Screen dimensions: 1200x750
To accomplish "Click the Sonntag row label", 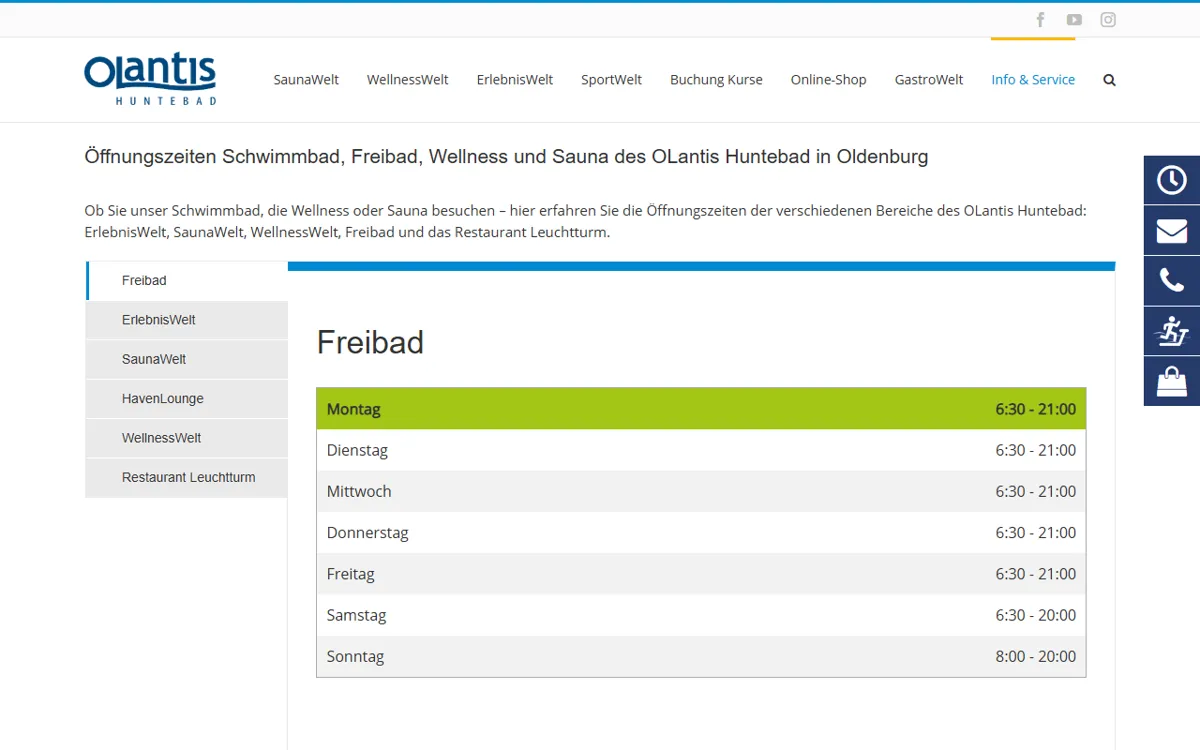I will tap(355, 657).
